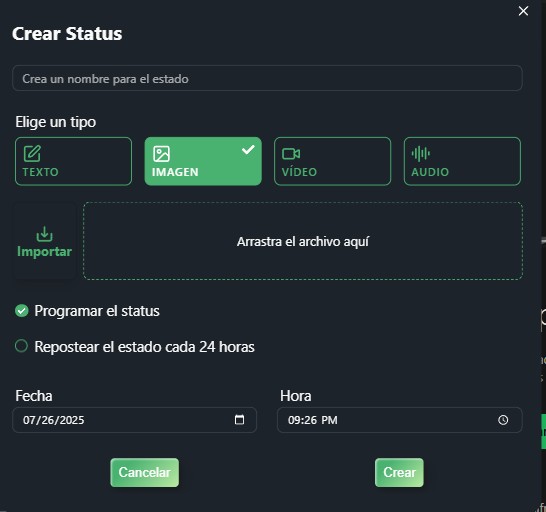This screenshot has height=512, width=546.
Task: Select the Texto pencil icon
Action: coord(32,154)
